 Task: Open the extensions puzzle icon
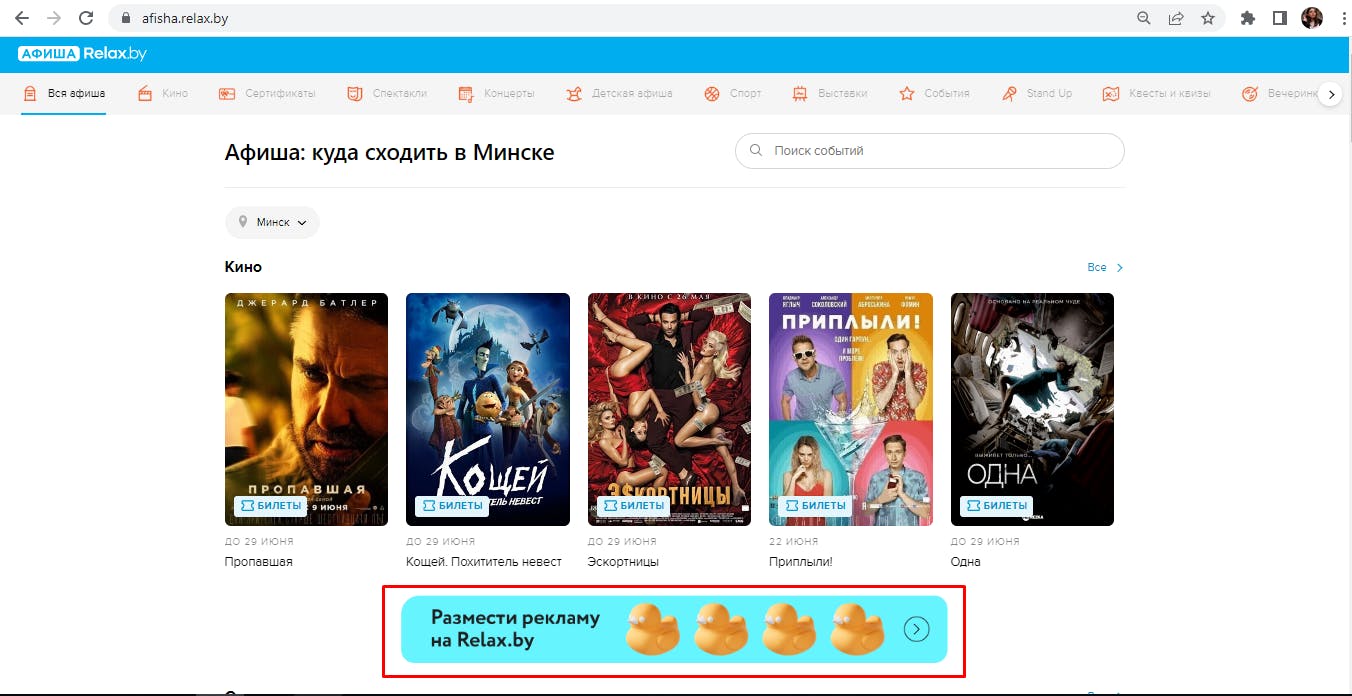point(1248,18)
